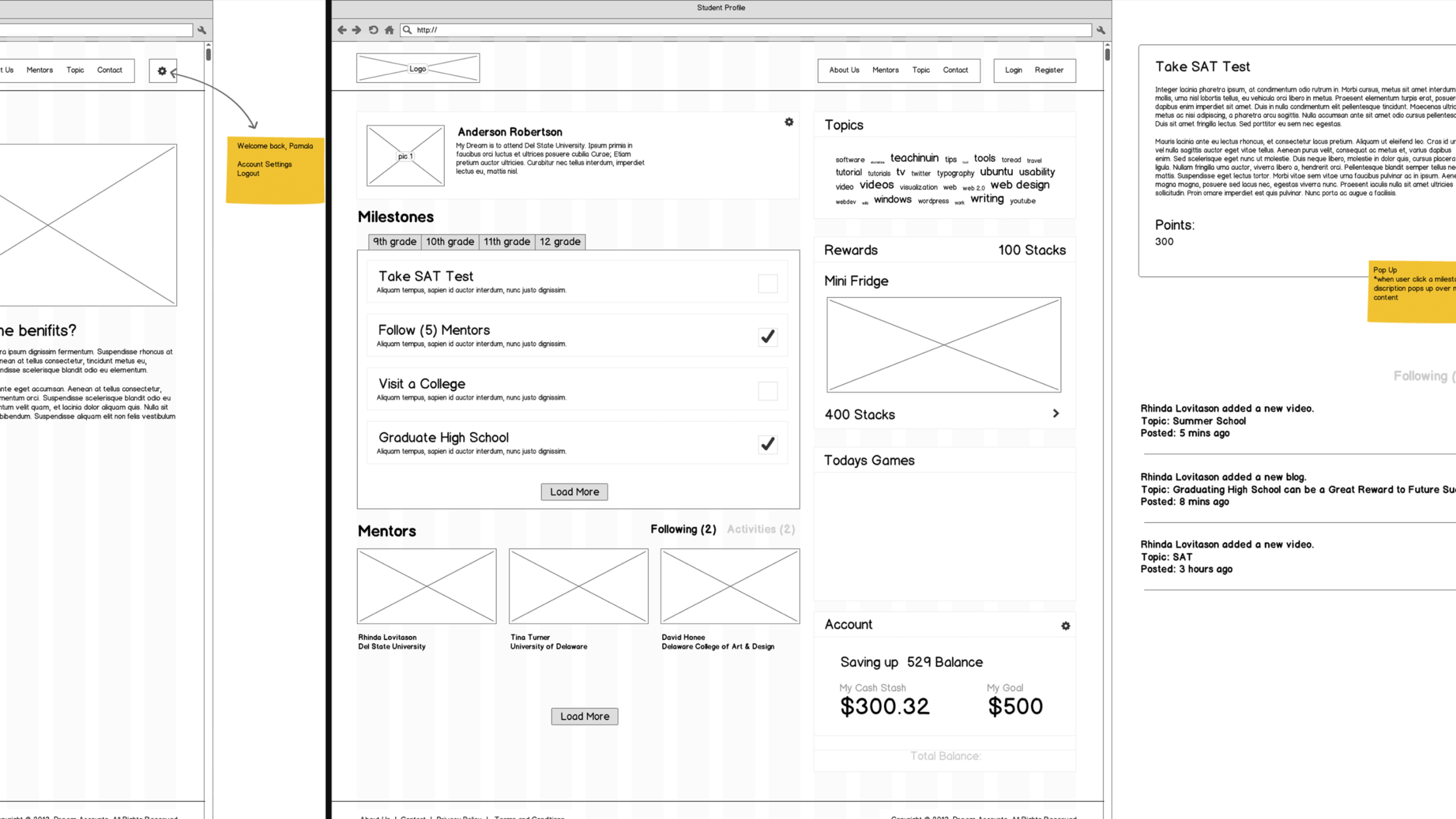Uncheck the Follow (5) Mentors milestone
The height and width of the screenshot is (819, 1456).
(767, 337)
